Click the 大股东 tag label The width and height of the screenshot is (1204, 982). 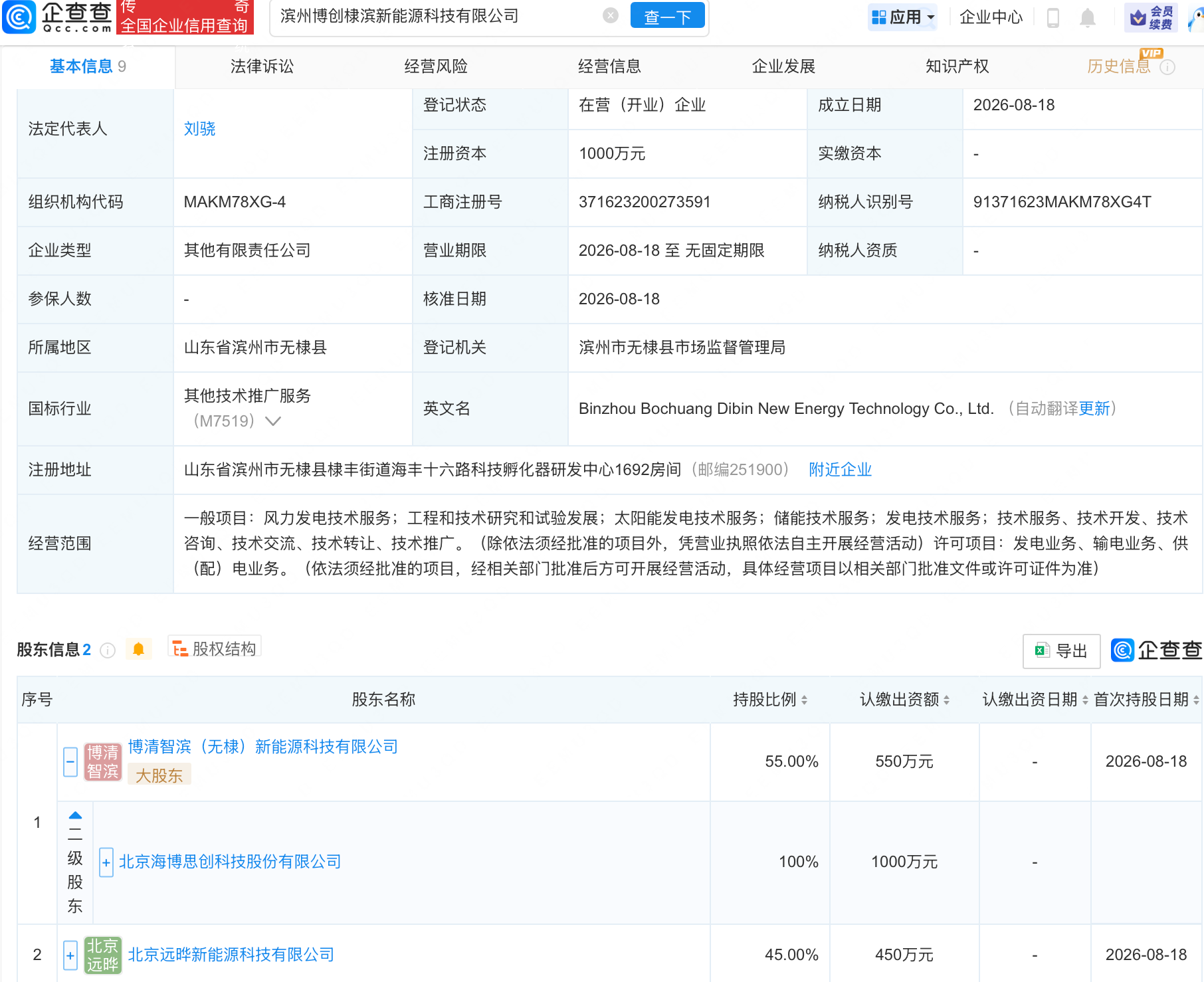159,775
